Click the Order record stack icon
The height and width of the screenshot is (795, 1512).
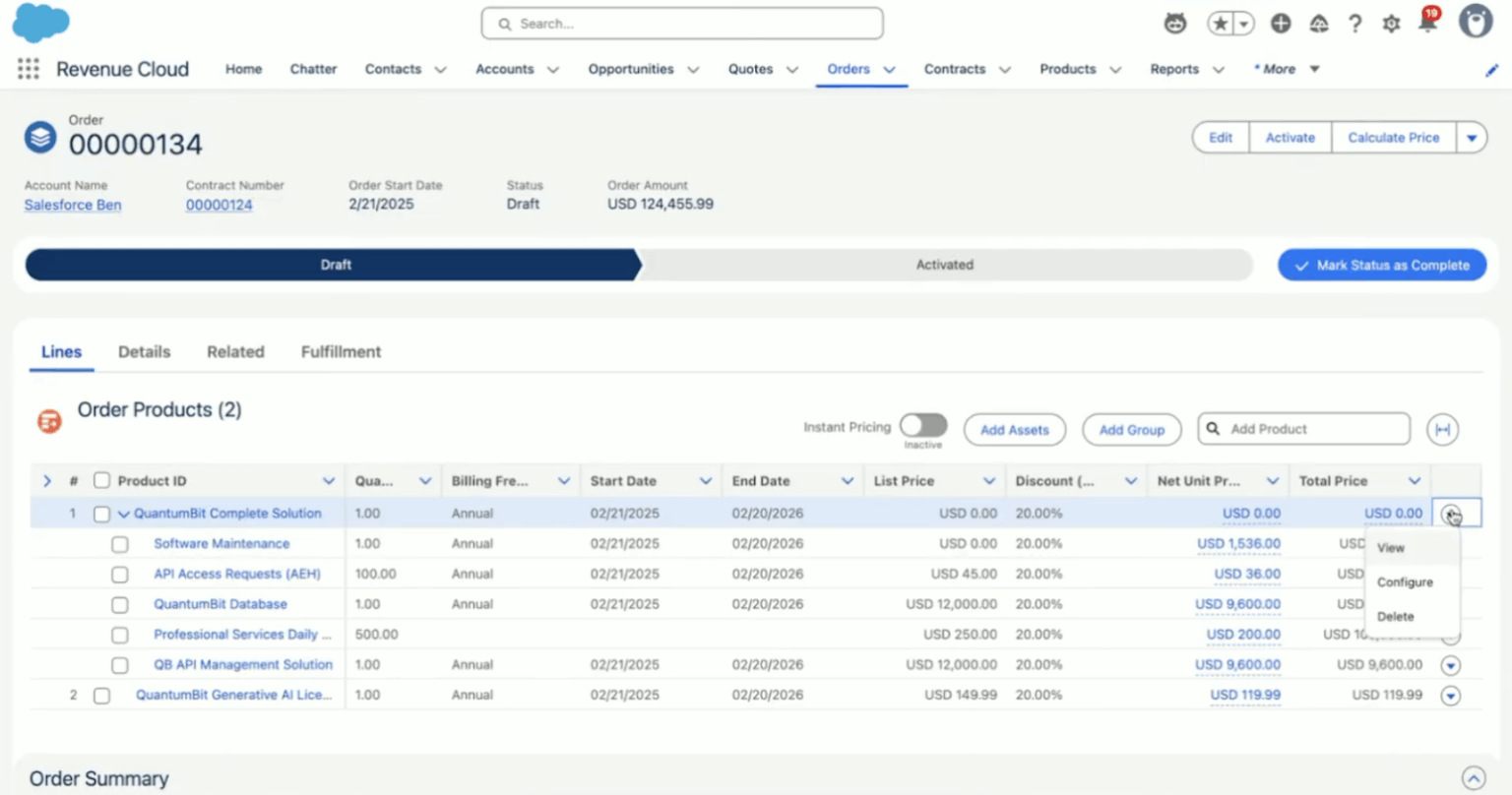coord(40,137)
